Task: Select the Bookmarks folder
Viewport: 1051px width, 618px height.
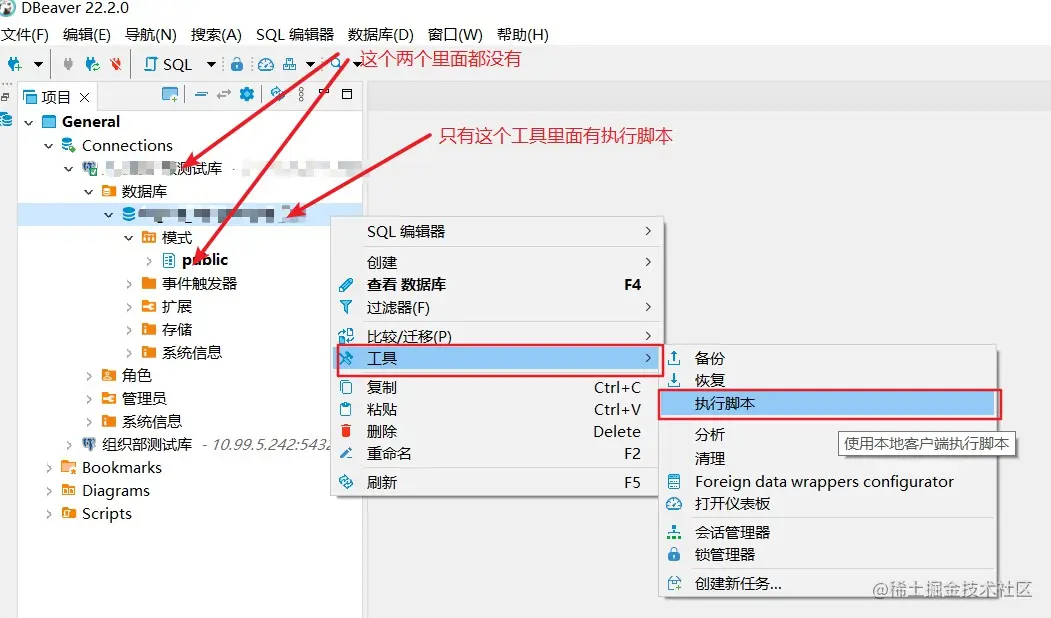Action: 121,467
